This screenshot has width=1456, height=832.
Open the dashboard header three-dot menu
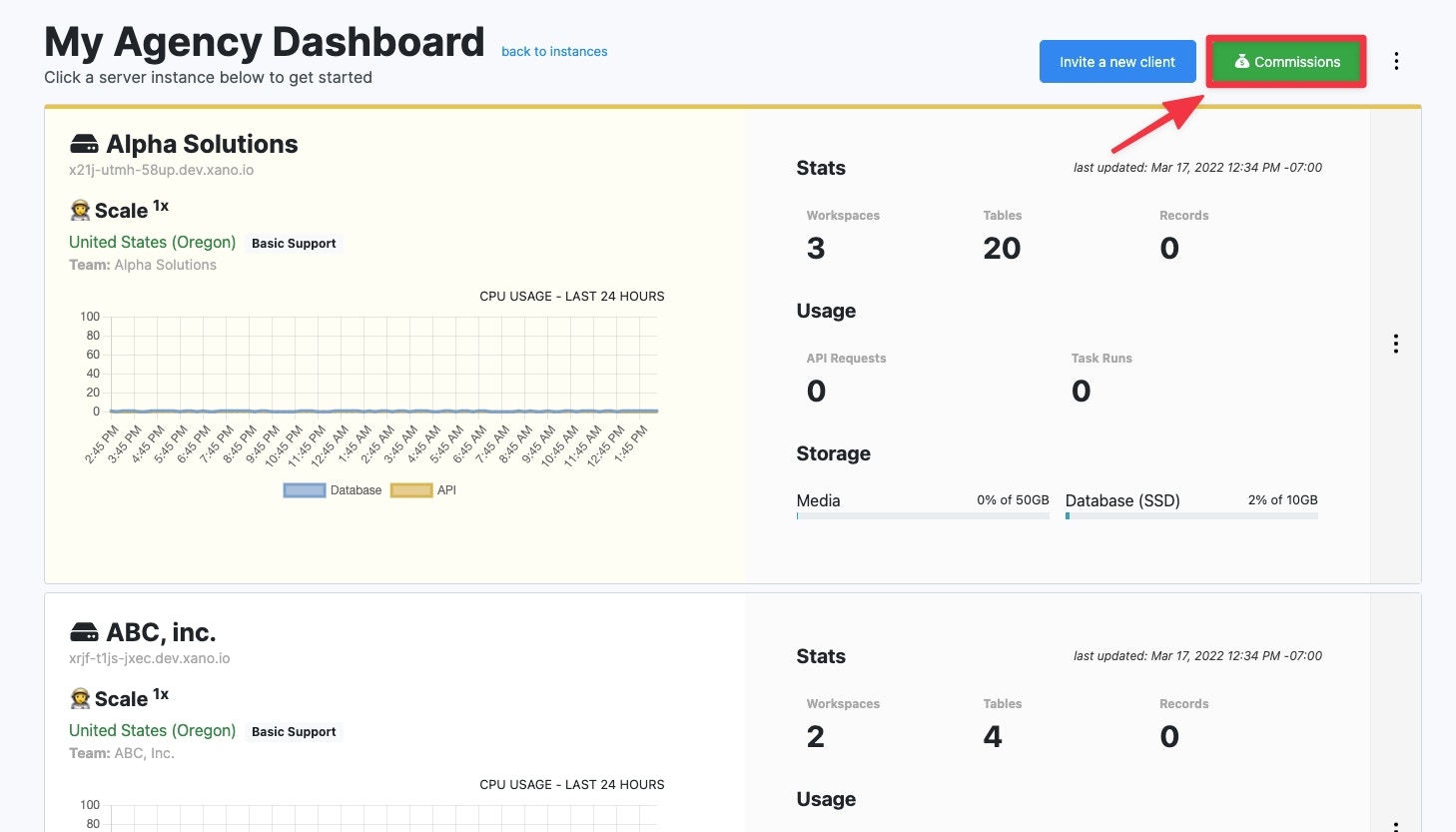pos(1396,62)
